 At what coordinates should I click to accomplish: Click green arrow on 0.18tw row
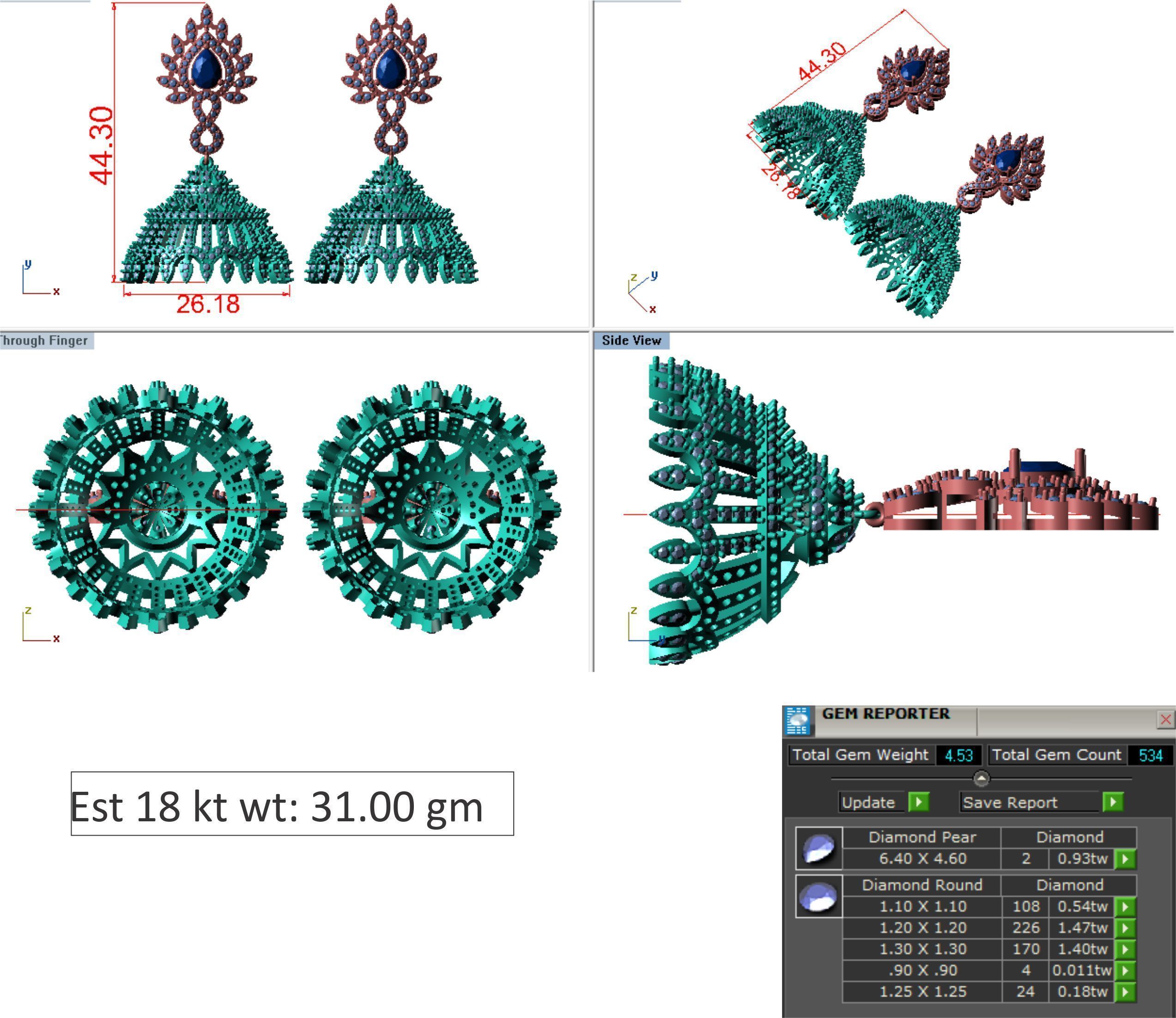point(1125,992)
